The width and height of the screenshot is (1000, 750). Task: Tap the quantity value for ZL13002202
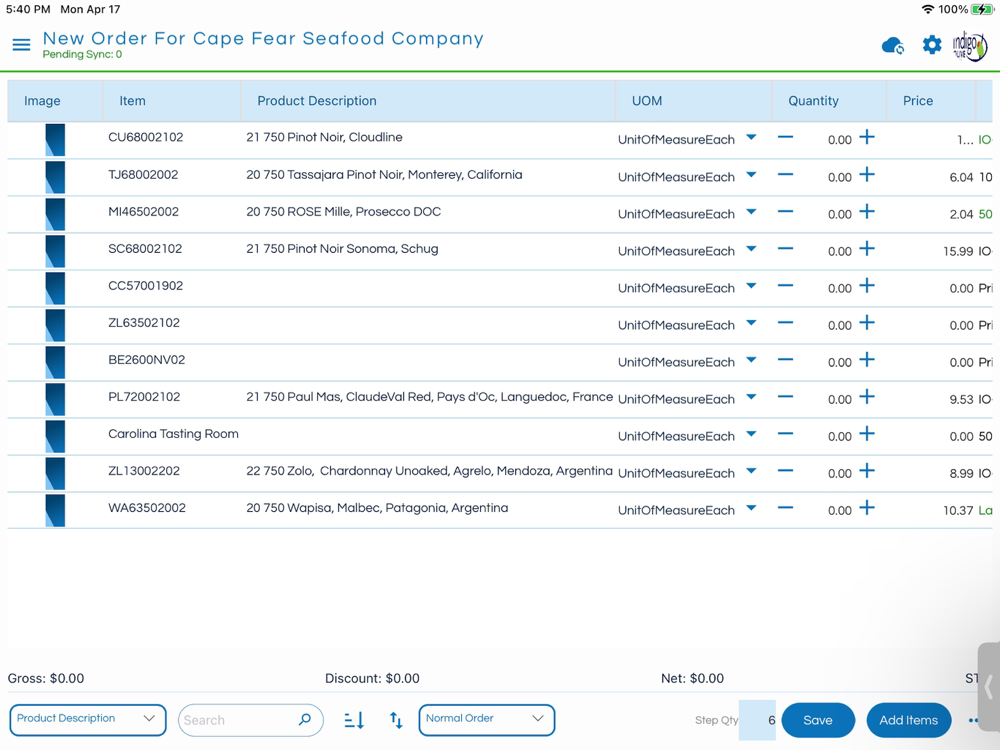pos(839,473)
